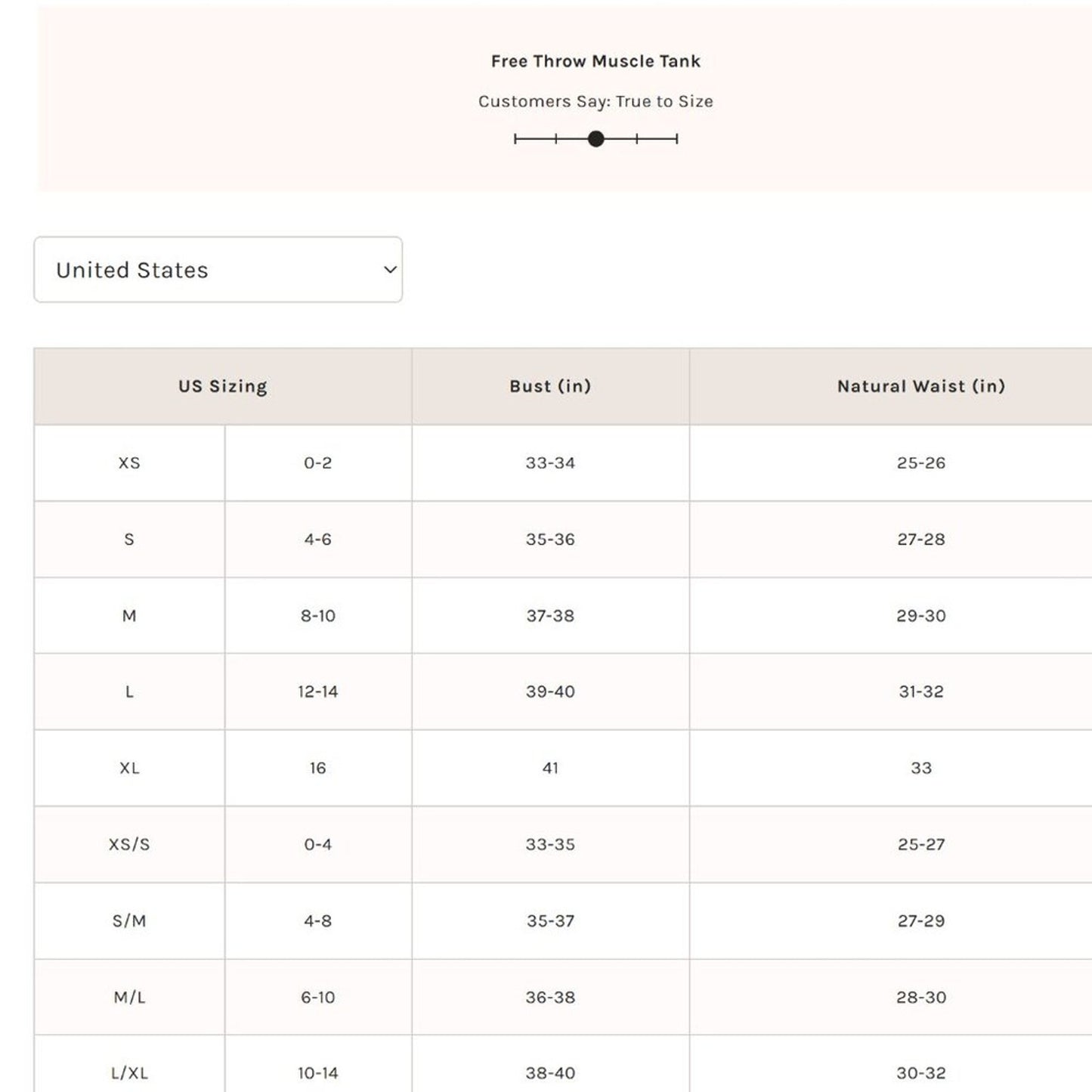Click the L size label
Image resolution: width=1092 pixels, height=1092 pixels.
[x=128, y=691]
